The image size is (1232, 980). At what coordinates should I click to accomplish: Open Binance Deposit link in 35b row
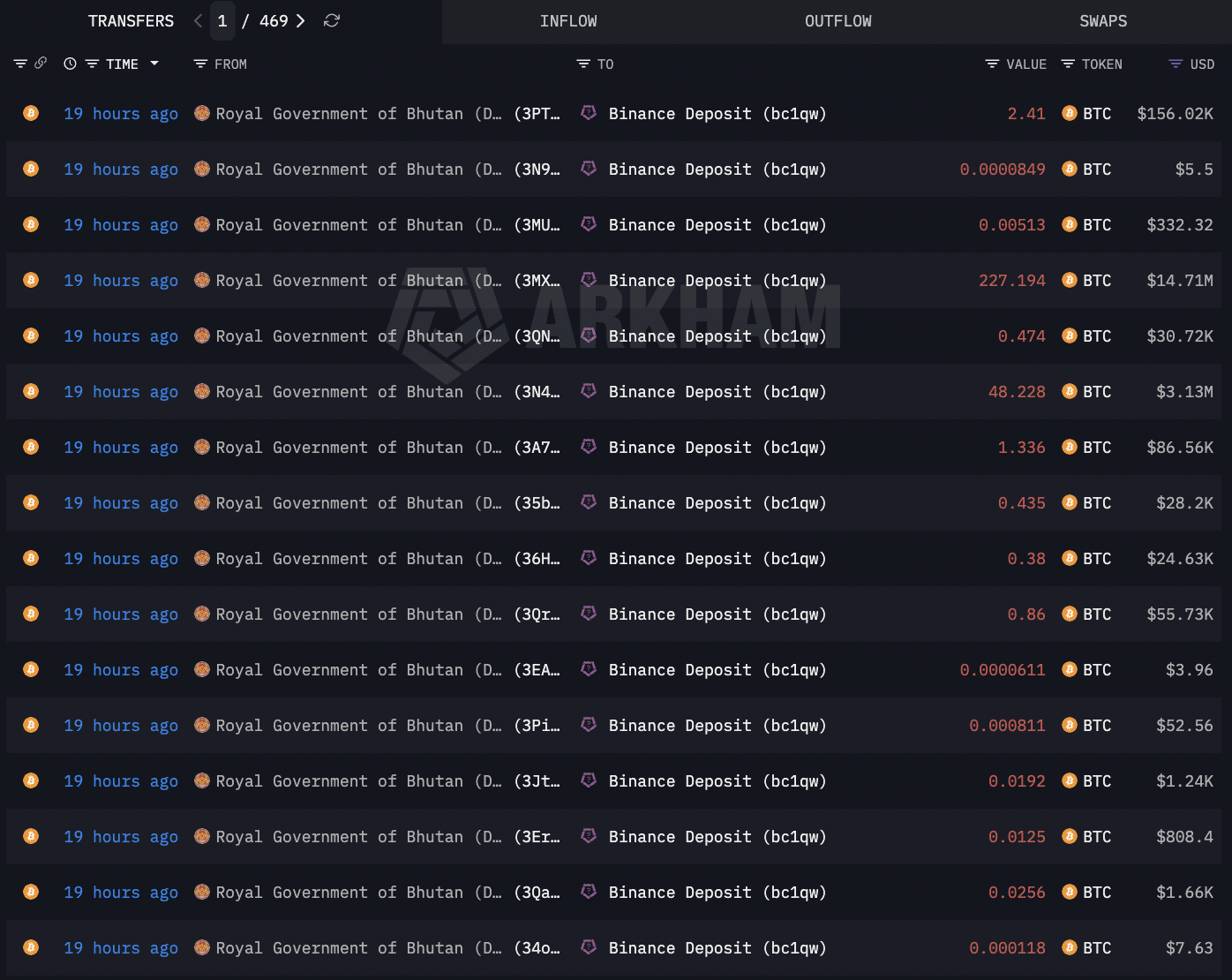pyautogui.click(x=717, y=503)
